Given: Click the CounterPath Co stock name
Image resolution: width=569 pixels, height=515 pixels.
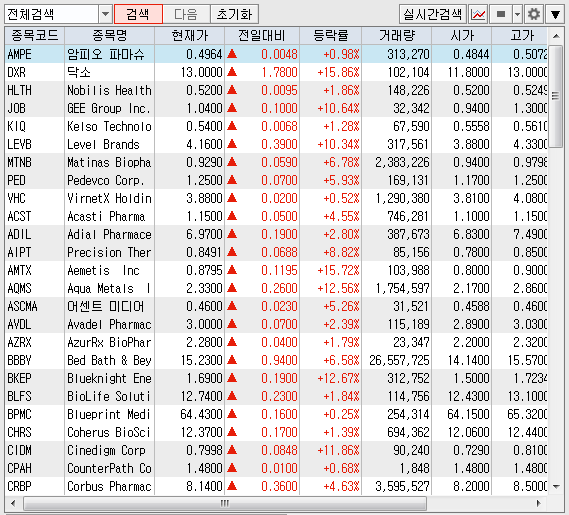Looking at the screenshot, I should pyautogui.click(x=109, y=468).
